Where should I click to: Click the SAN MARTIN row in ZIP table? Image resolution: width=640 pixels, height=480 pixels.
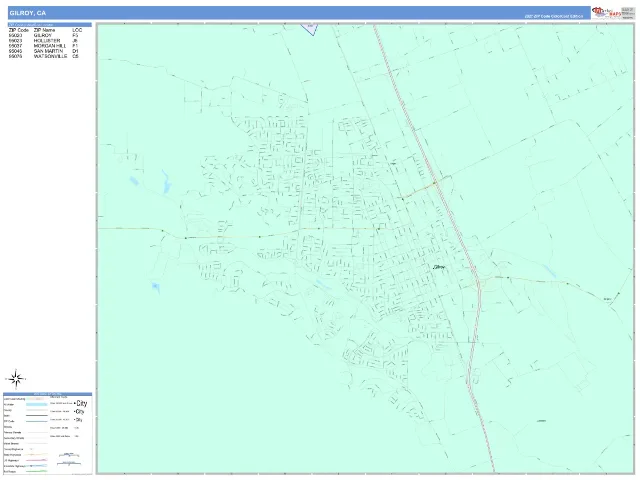click(45, 51)
